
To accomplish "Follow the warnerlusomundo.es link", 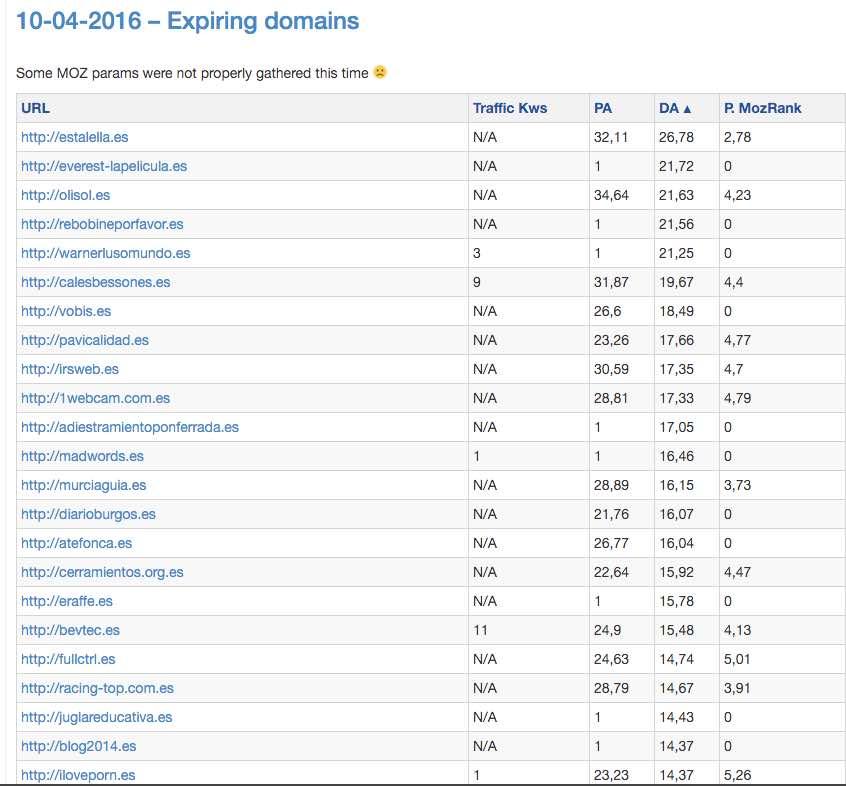I will (x=105, y=253).
